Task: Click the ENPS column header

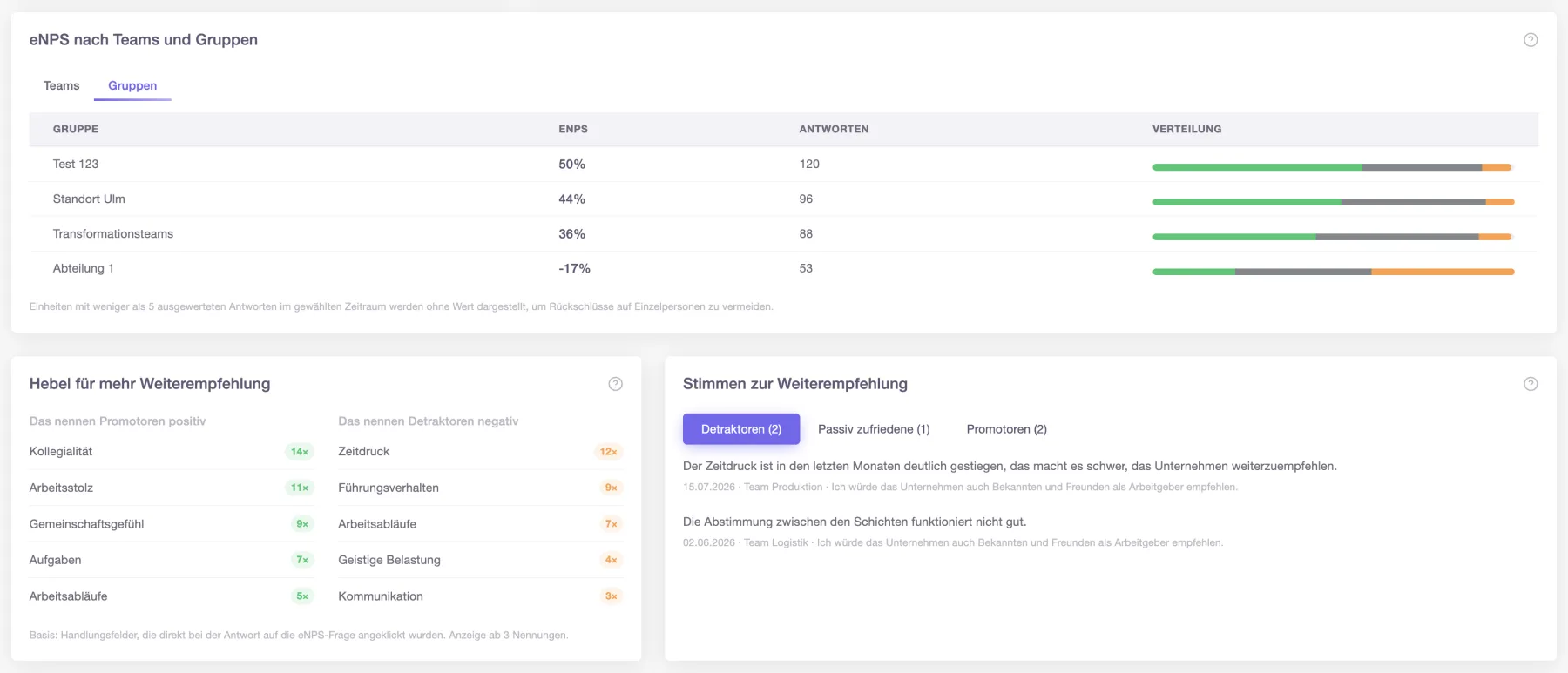Action: coord(573,129)
